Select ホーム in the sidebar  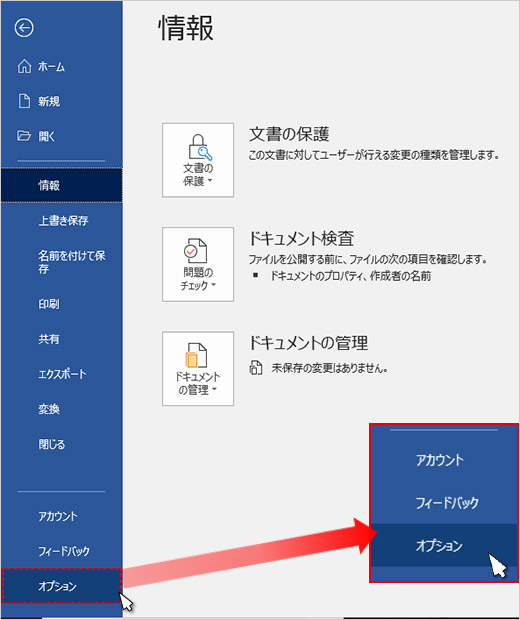(61, 66)
